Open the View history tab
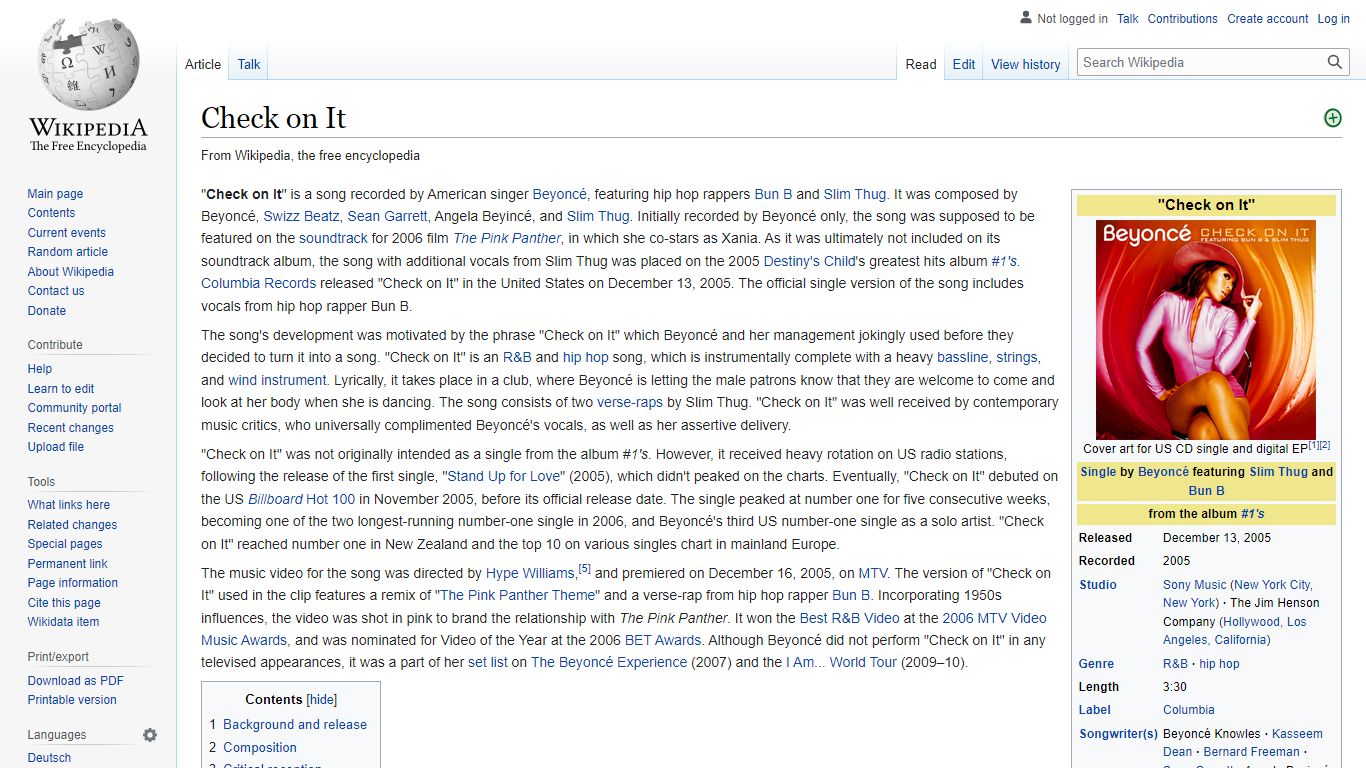 1025,64
